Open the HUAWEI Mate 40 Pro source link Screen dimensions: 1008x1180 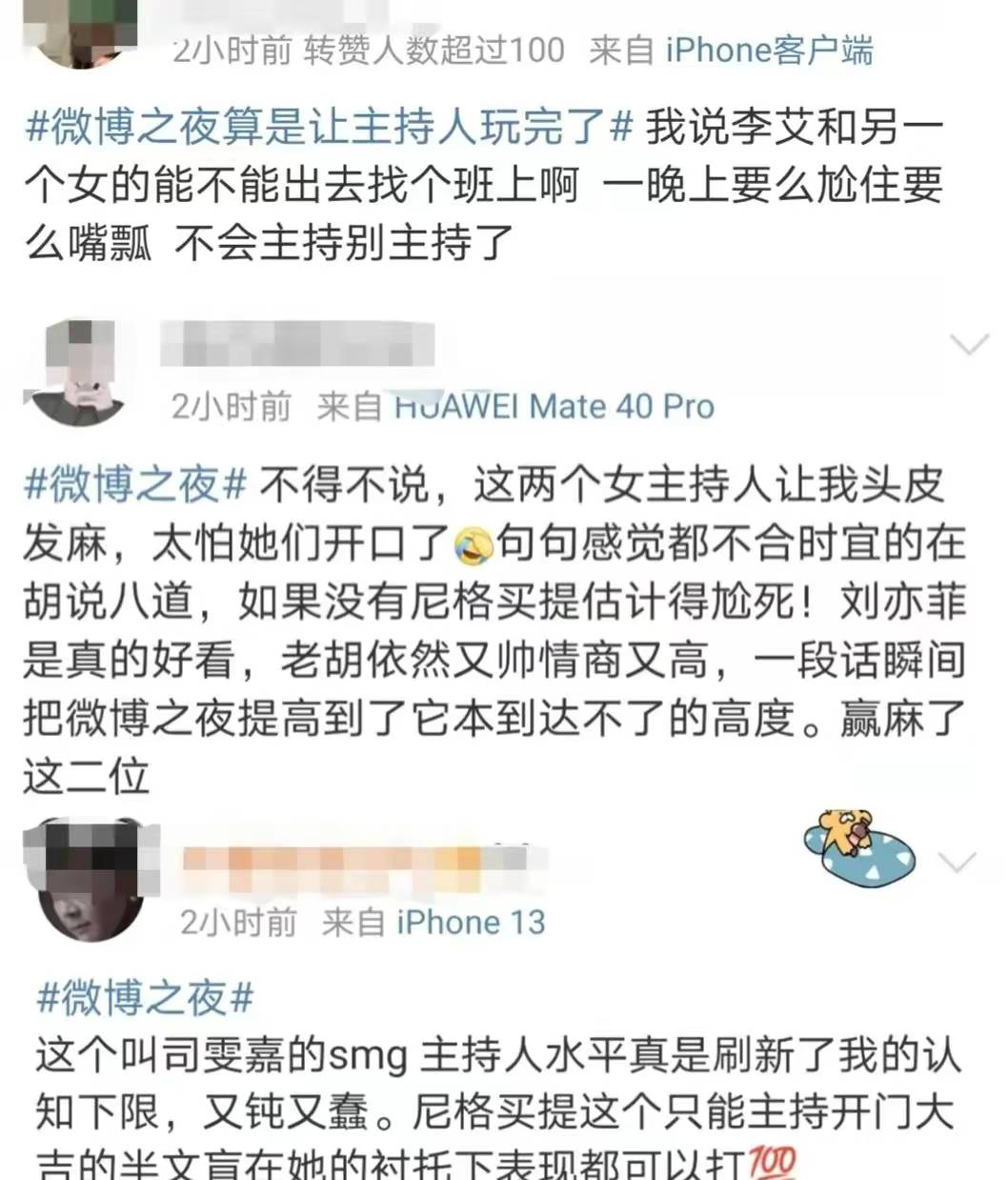(x=554, y=407)
